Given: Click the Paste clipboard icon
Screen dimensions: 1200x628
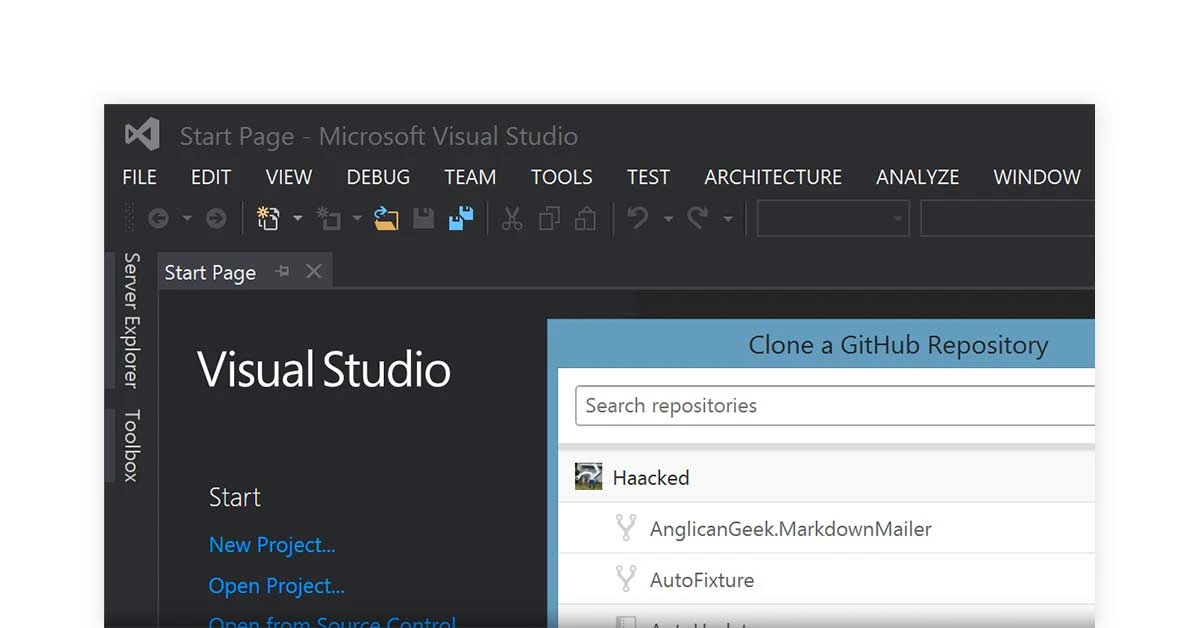Looking at the screenshot, I should [x=586, y=219].
